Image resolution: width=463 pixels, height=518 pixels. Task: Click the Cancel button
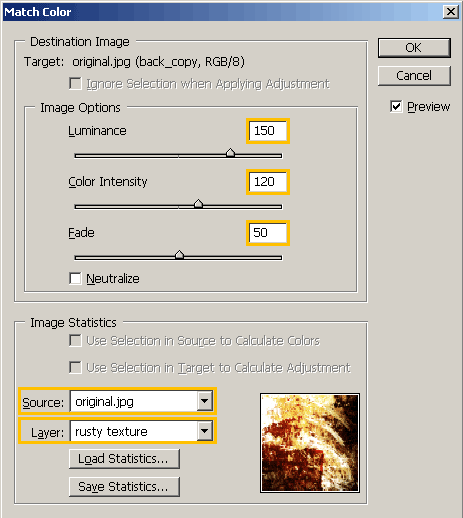[x=414, y=76]
